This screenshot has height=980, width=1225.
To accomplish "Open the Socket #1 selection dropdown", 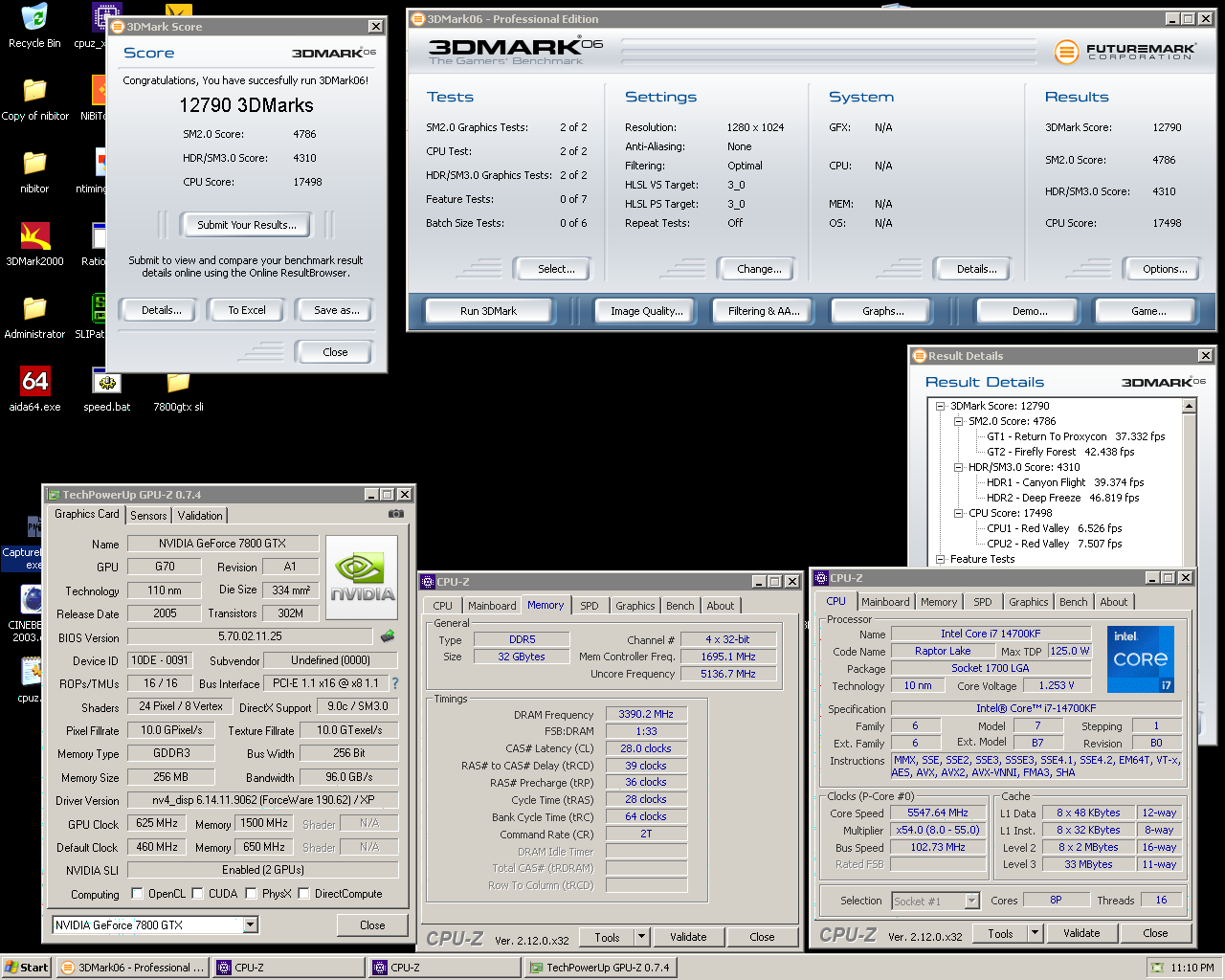I will click(971, 901).
